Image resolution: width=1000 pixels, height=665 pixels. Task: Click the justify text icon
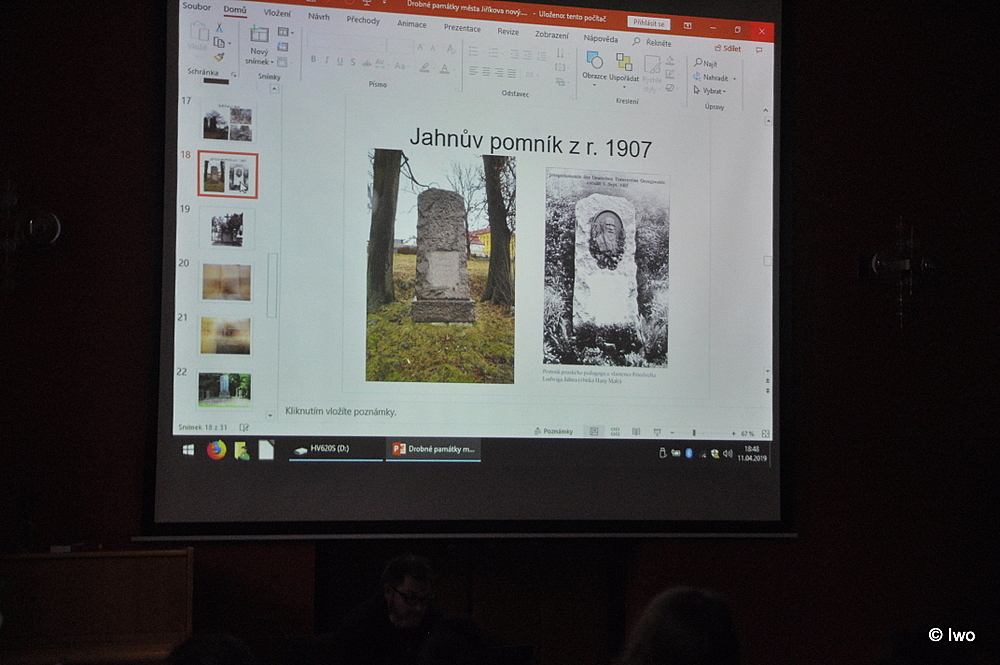click(511, 73)
